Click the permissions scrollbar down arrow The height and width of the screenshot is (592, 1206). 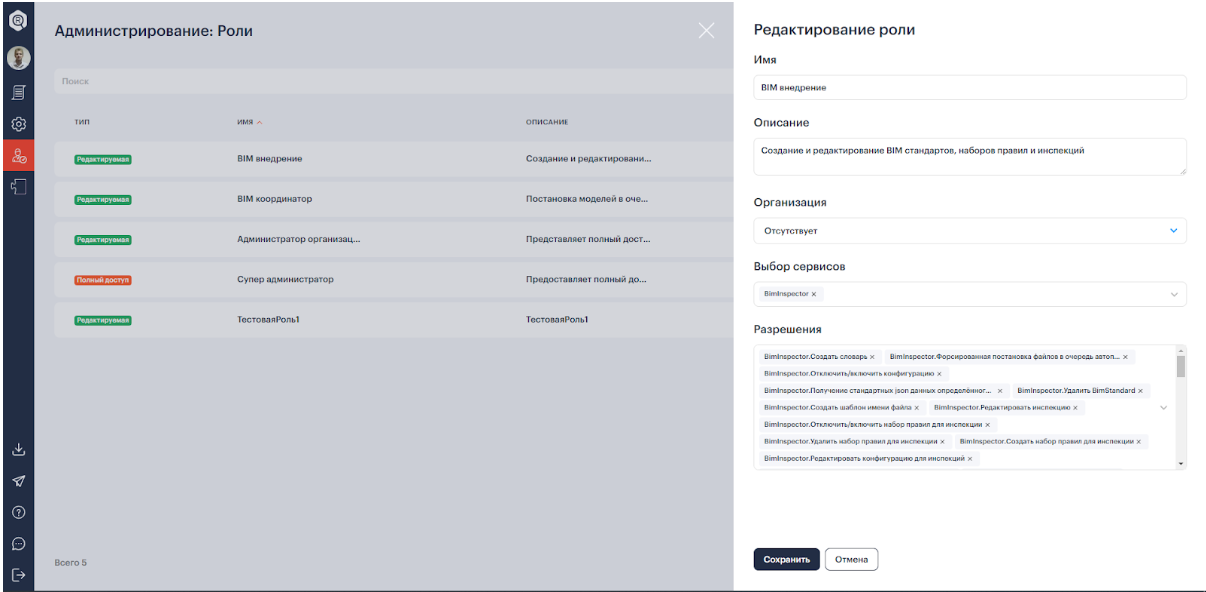click(x=1181, y=464)
